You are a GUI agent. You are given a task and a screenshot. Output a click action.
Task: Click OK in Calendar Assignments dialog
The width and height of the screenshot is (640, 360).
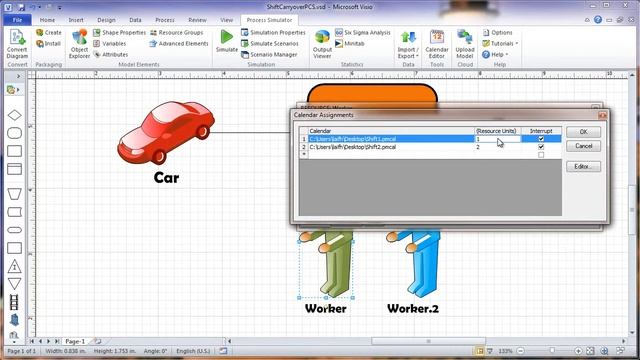pyautogui.click(x=583, y=132)
